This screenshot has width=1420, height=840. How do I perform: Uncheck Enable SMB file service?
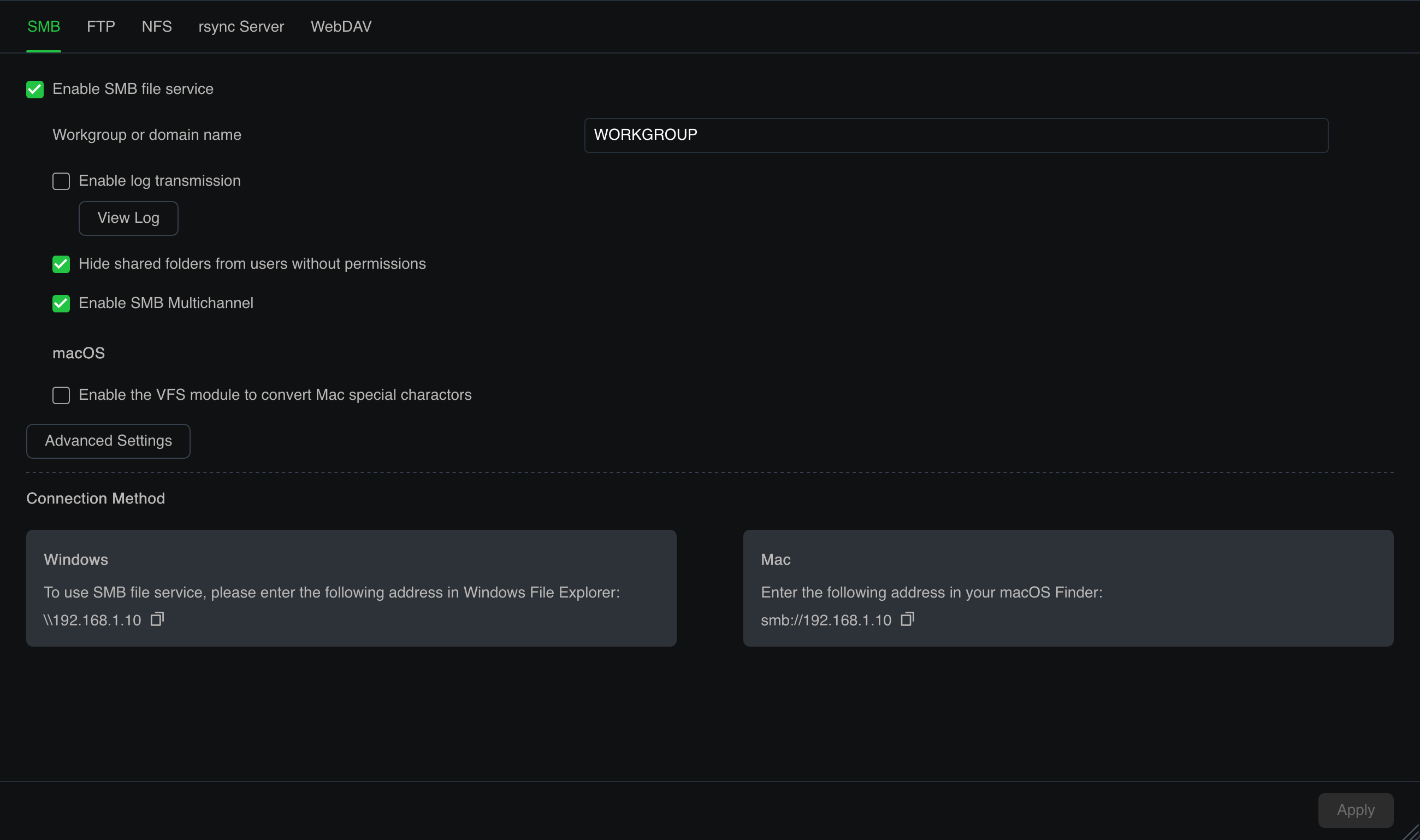pos(35,90)
